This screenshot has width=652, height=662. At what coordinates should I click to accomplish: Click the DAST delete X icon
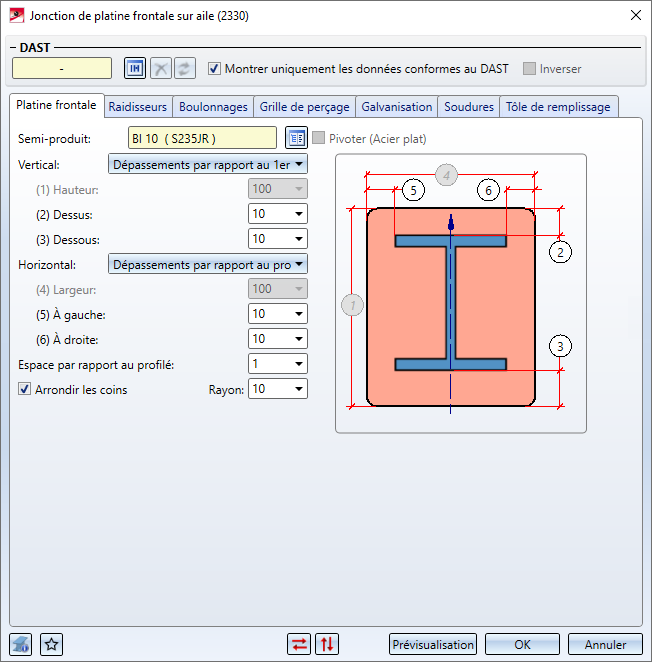[x=161, y=68]
